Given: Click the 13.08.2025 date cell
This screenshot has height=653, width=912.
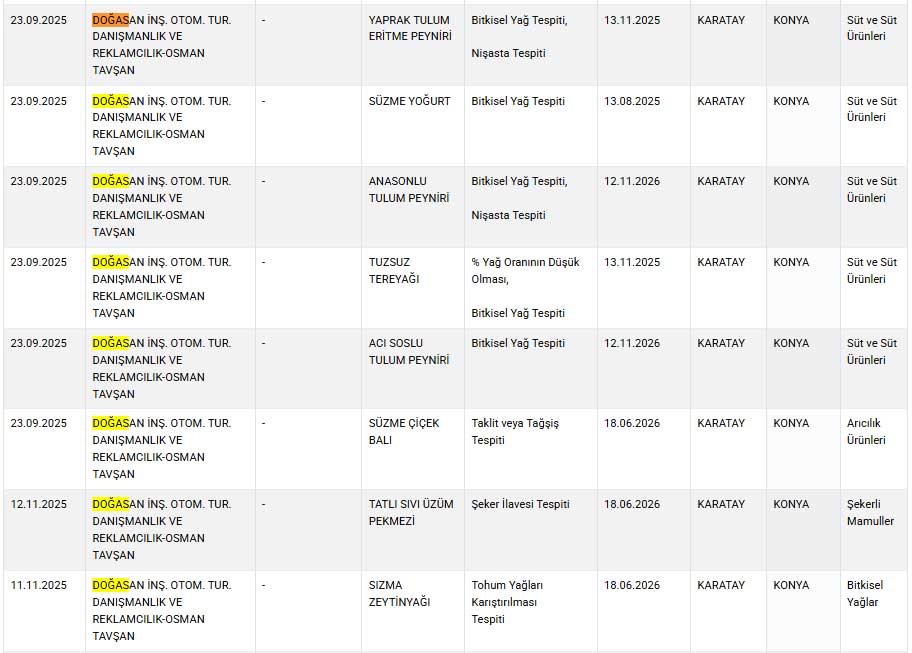Looking at the screenshot, I should (x=632, y=101).
